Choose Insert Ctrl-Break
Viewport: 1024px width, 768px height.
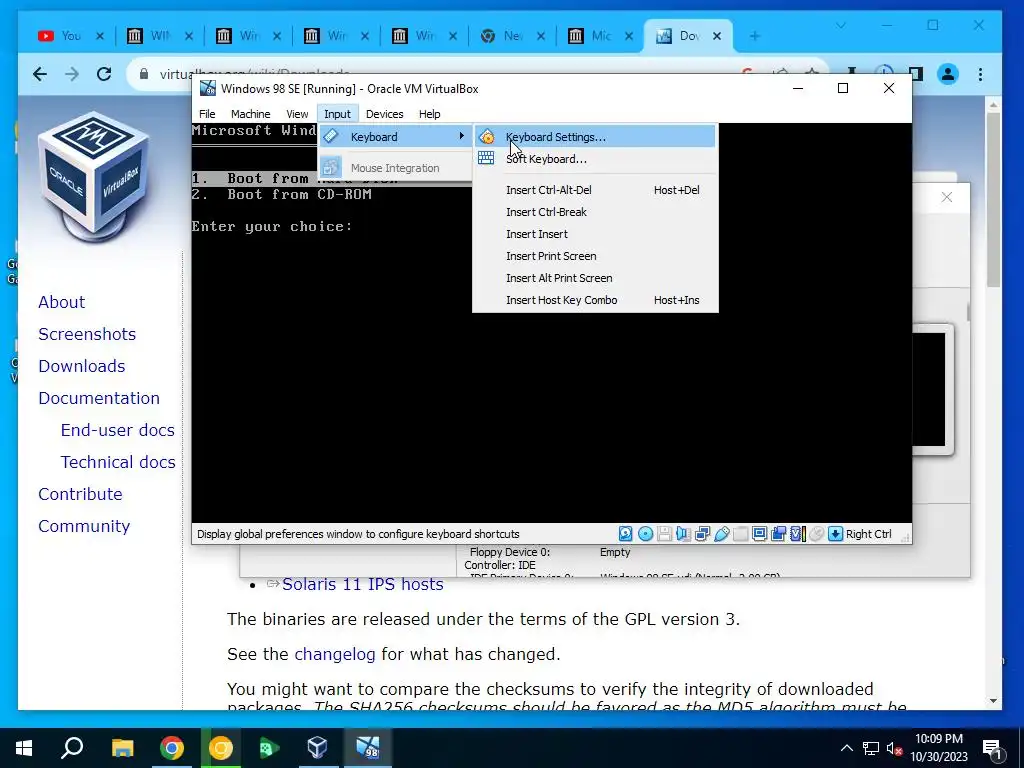(594, 212)
